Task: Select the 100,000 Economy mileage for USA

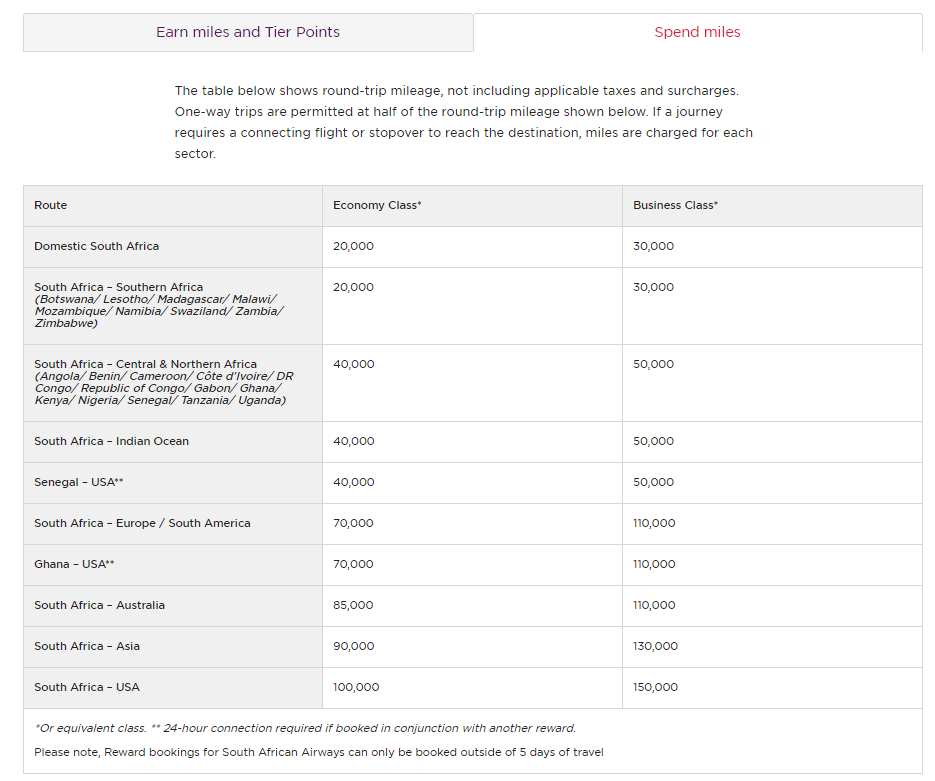Action: pos(356,687)
